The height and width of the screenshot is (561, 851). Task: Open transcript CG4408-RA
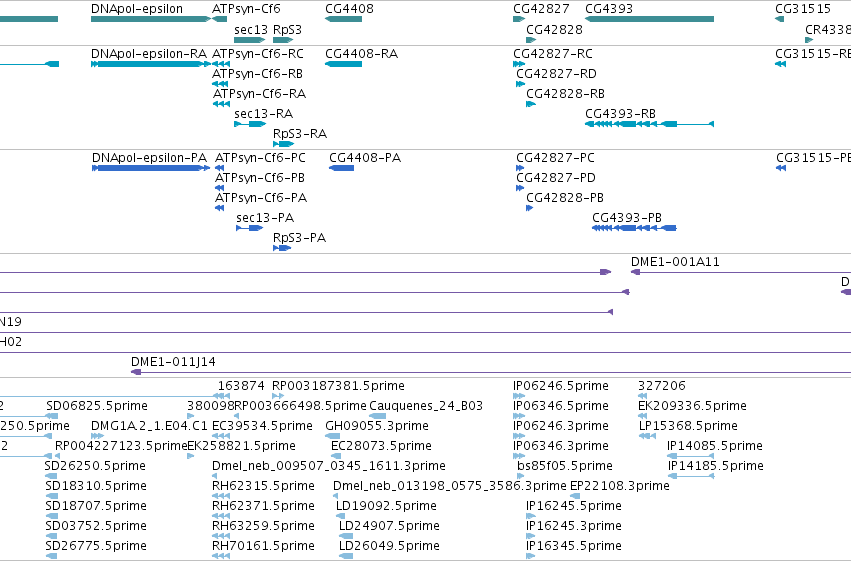click(361, 54)
